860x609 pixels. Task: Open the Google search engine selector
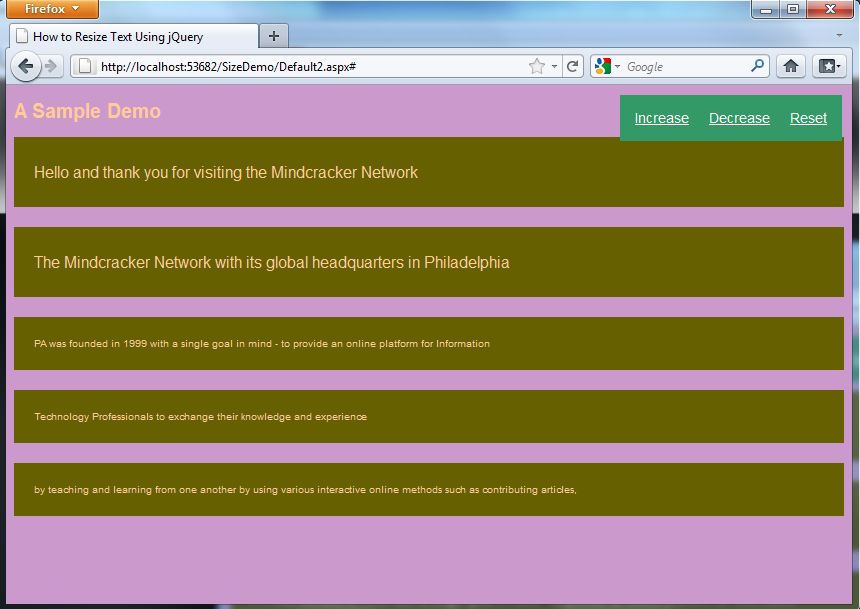(607, 66)
